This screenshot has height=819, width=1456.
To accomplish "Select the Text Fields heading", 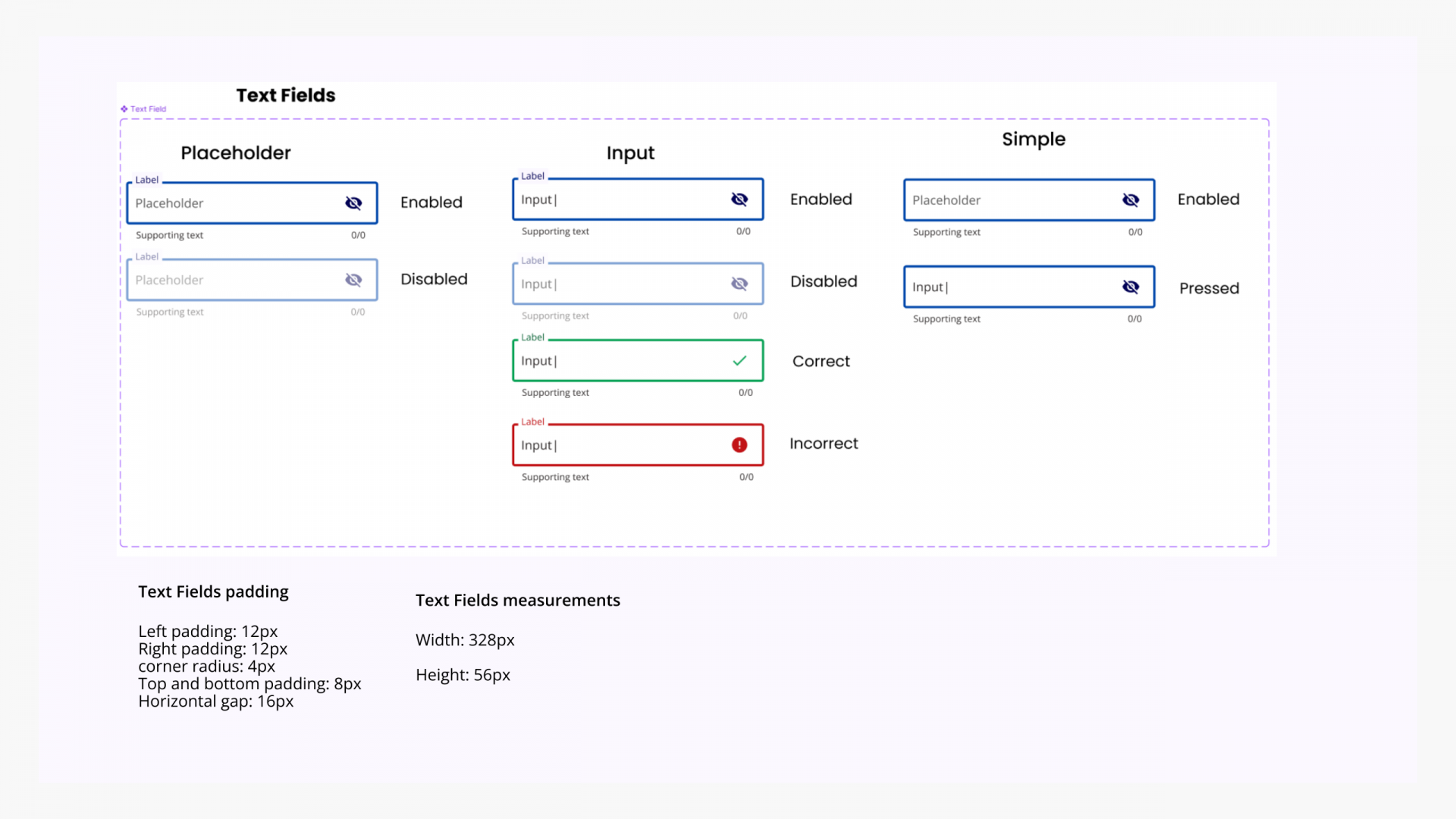I will [x=285, y=96].
